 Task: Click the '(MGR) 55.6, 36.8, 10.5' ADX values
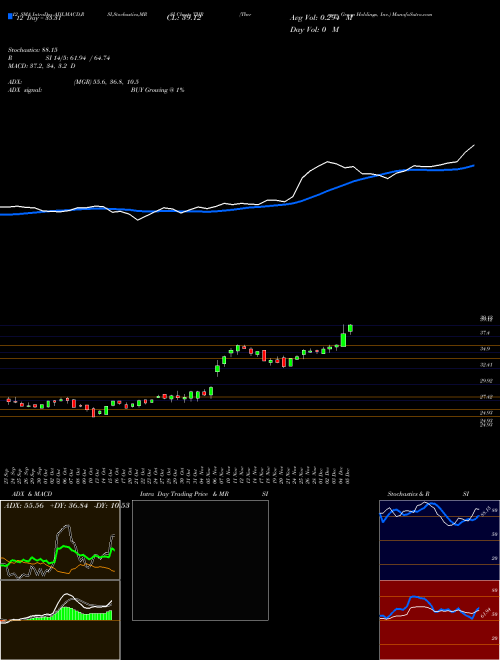coord(106,82)
